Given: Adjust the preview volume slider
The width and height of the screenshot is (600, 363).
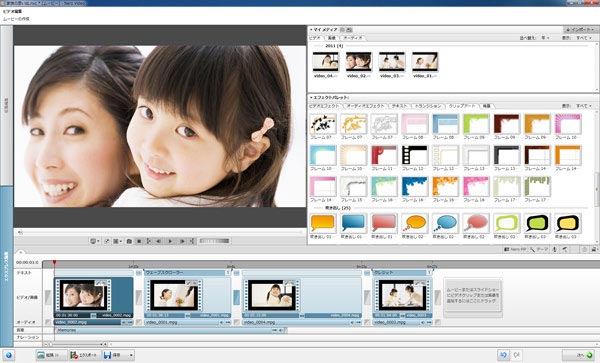Looking at the screenshot, I should click(x=215, y=241).
